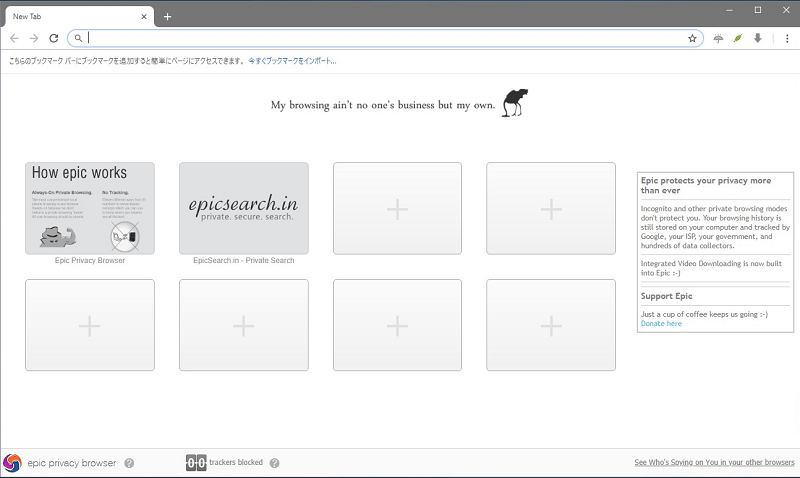Click "Integrated Video Downloading" notice text
Viewport: 800px width, 478px height.
click(711, 268)
